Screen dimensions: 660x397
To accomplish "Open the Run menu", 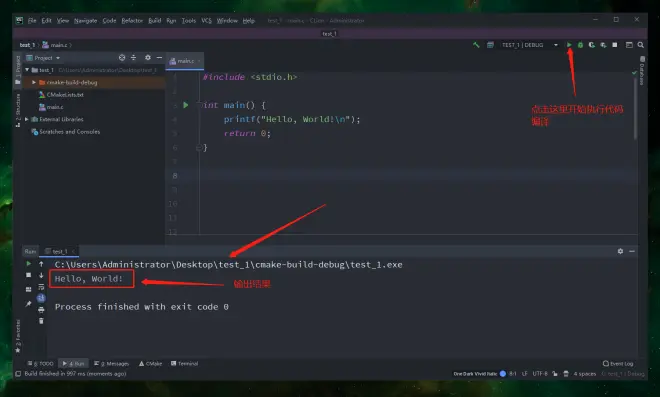I will coord(171,21).
